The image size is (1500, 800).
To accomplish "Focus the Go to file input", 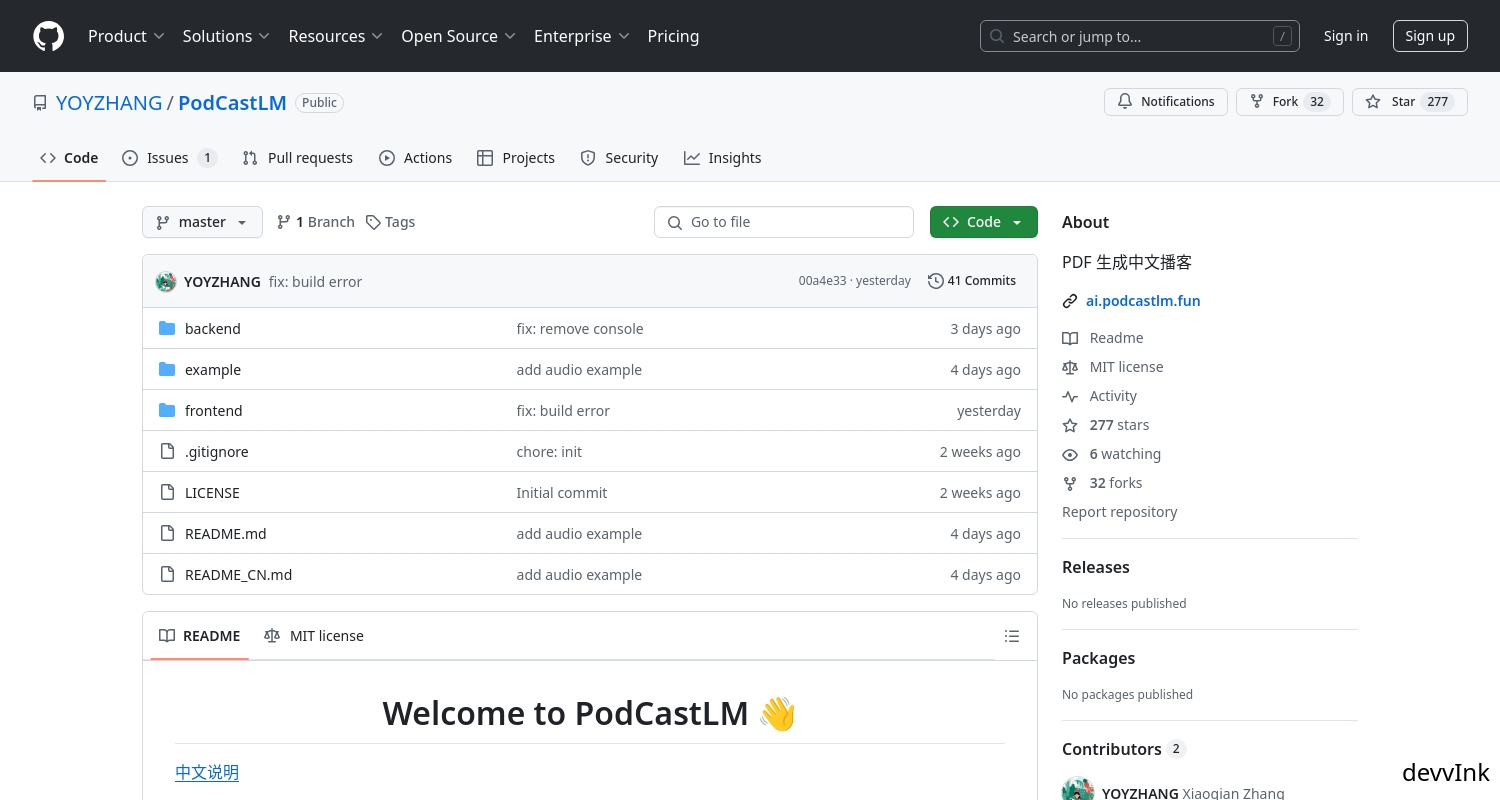I will pos(784,222).
